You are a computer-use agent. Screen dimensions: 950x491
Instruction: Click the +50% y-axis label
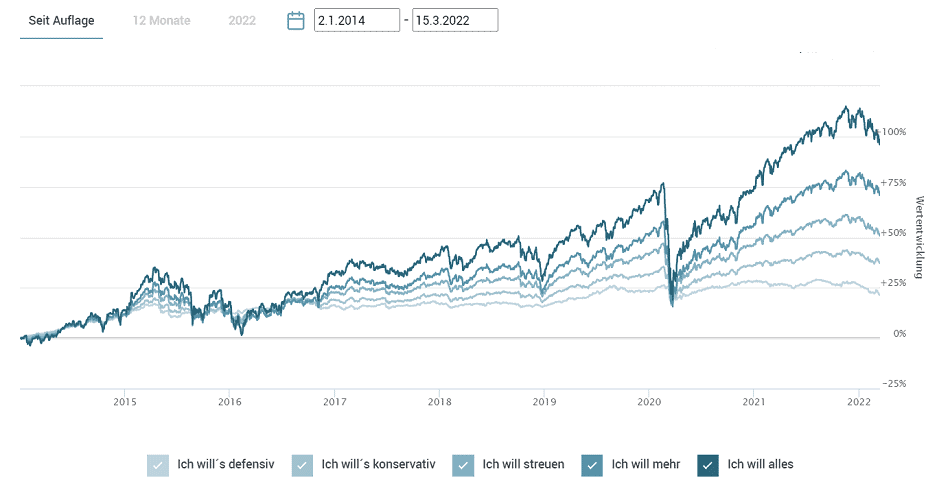tap(894, 233)
